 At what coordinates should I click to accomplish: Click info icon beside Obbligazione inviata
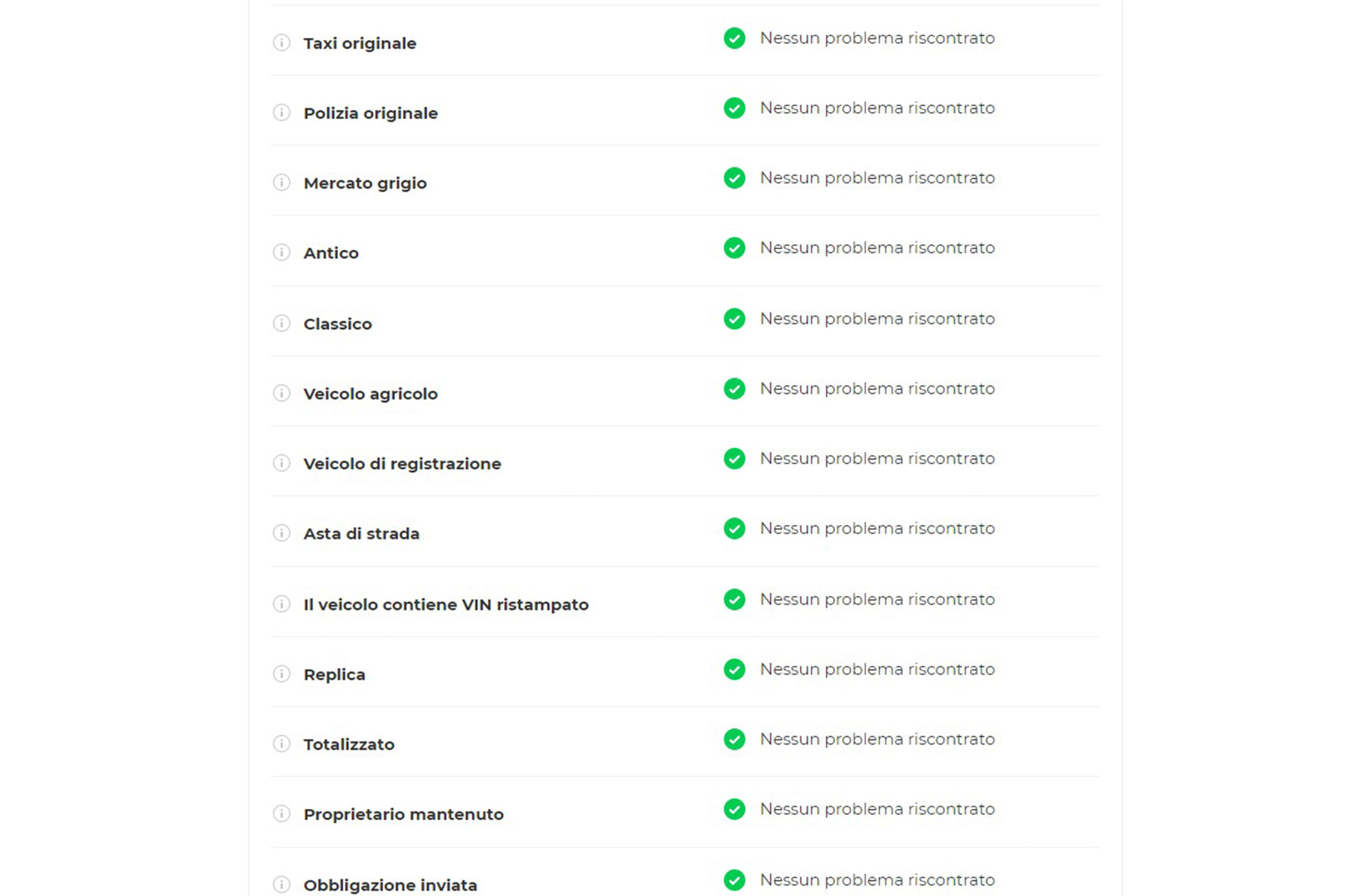coord(281,885)
